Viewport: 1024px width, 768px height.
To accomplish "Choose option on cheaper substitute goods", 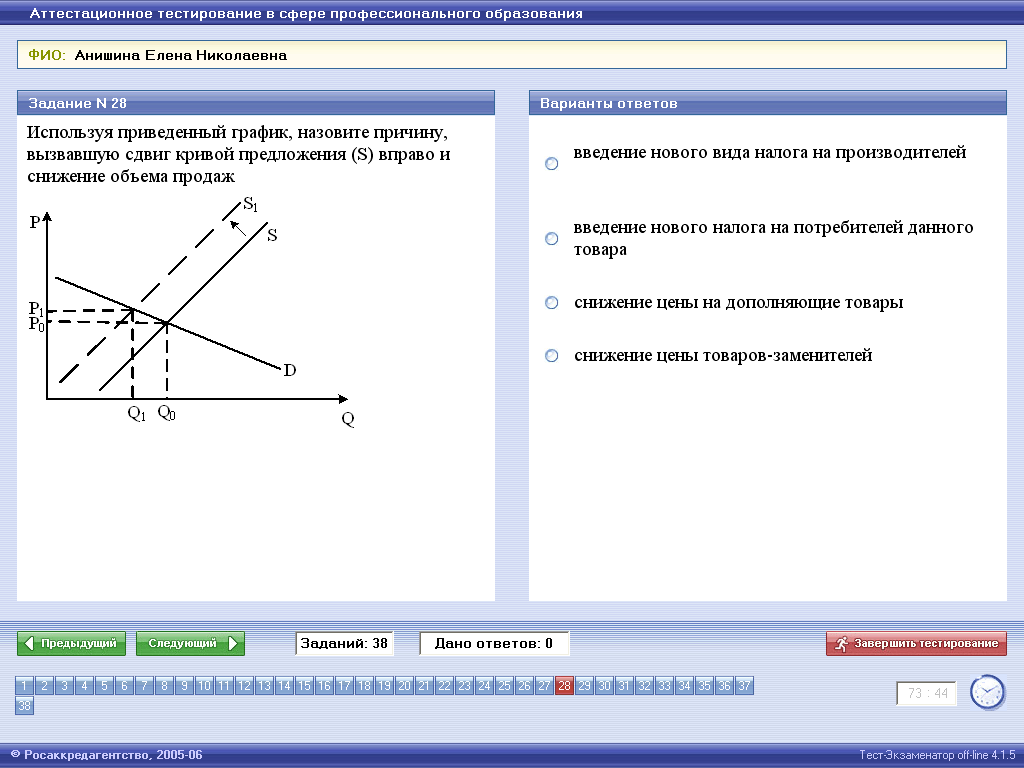I will pyautogui.click(x=552, y=355).
